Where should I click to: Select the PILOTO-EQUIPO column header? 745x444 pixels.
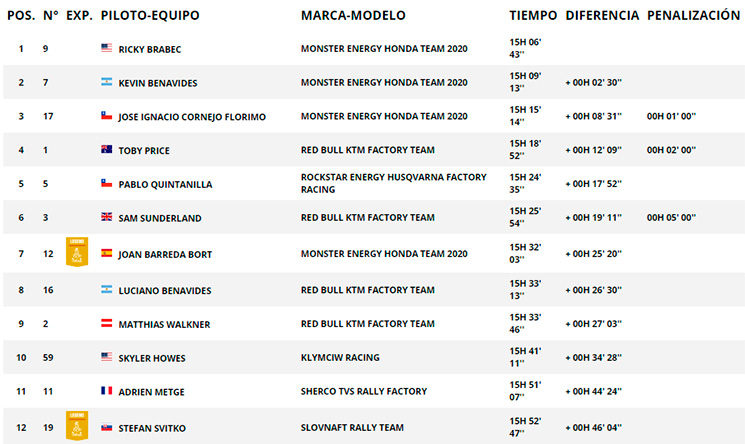pyautogui.click(x=150, y=15)
